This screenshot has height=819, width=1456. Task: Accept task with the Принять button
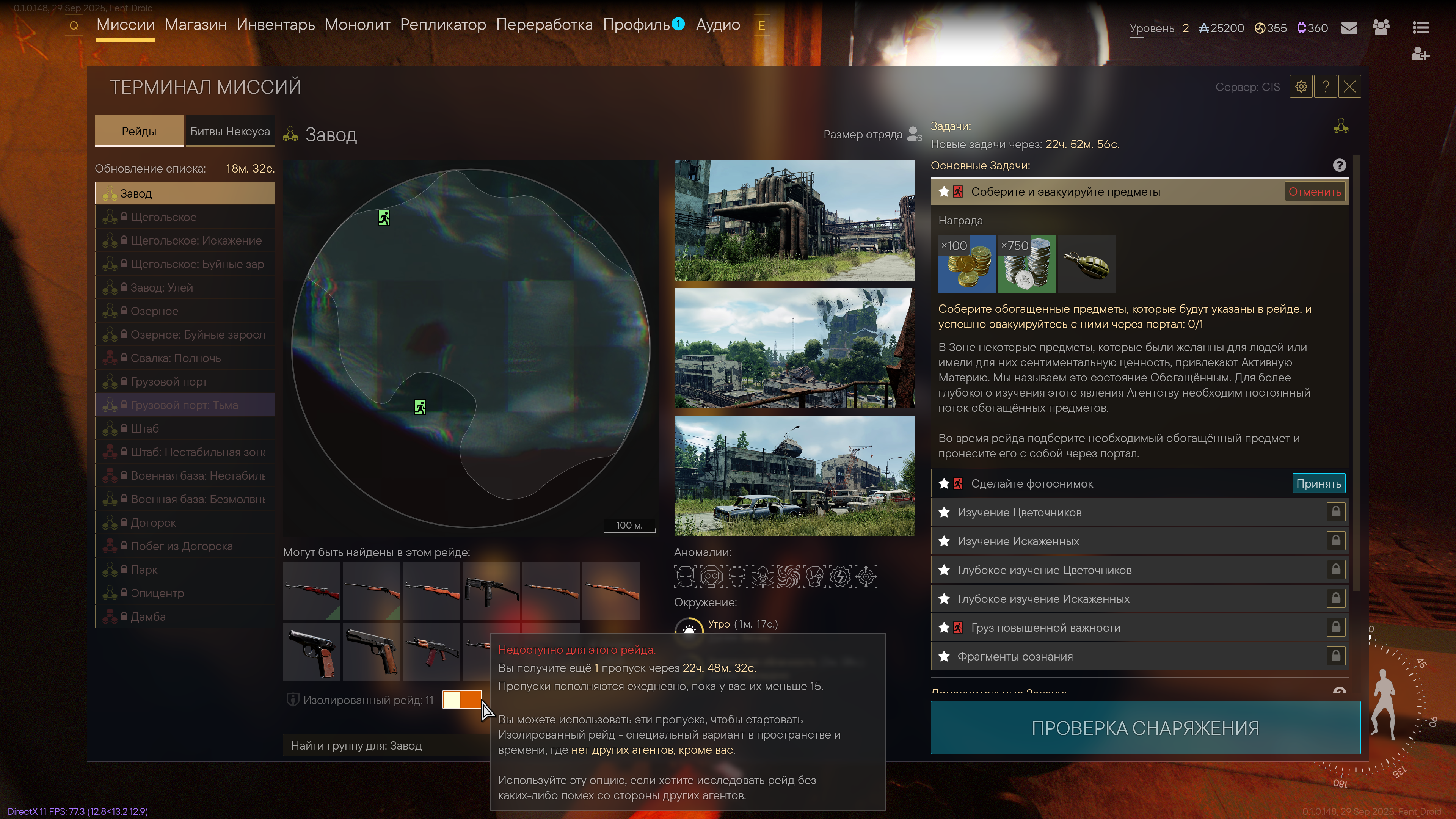click(x=1318, y=483)
